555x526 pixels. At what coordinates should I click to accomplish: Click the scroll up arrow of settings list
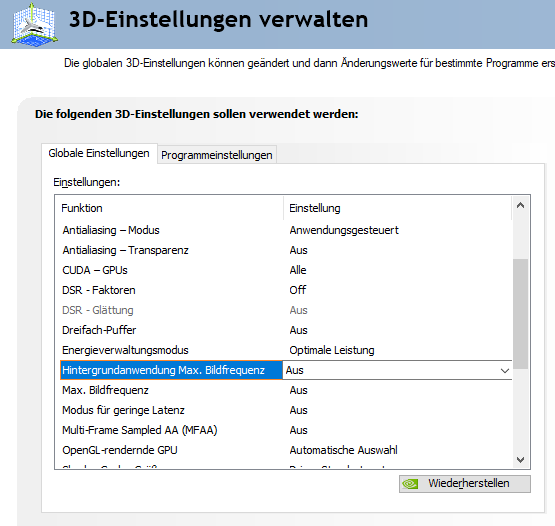520,205
